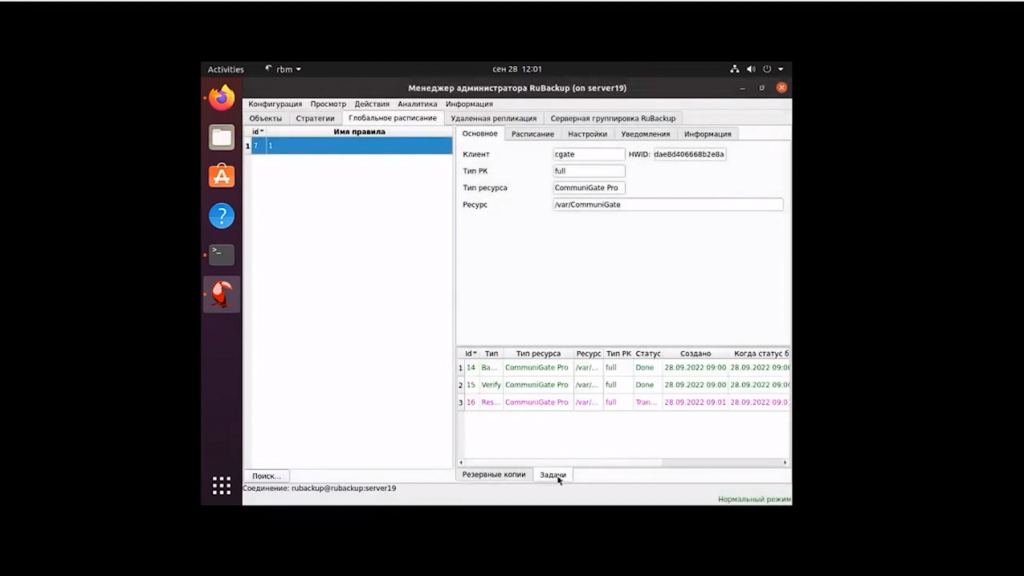Sort tasks table by Id header

470,353
